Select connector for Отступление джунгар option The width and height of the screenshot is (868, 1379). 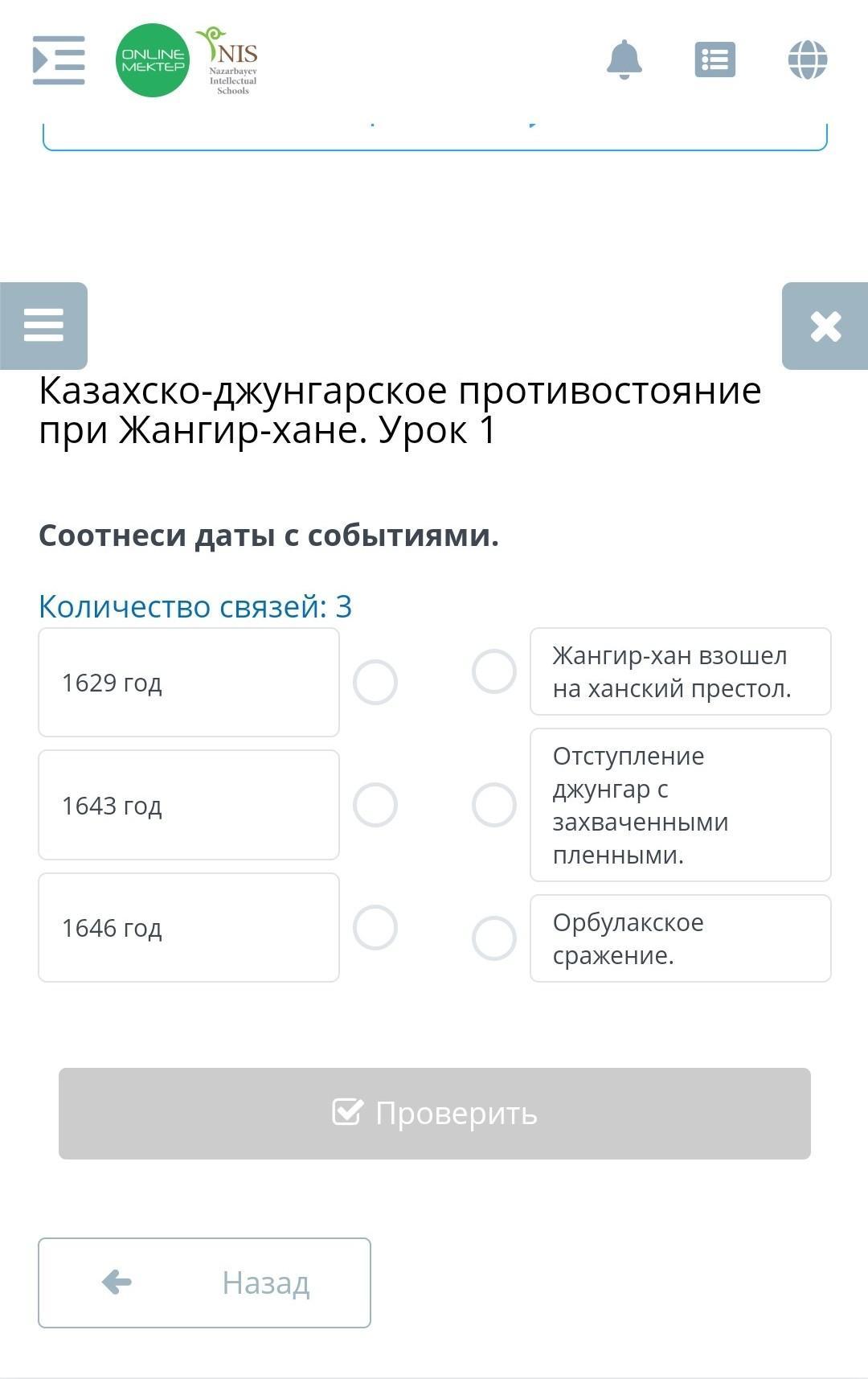pyautogui.click(x=494, y=805)
